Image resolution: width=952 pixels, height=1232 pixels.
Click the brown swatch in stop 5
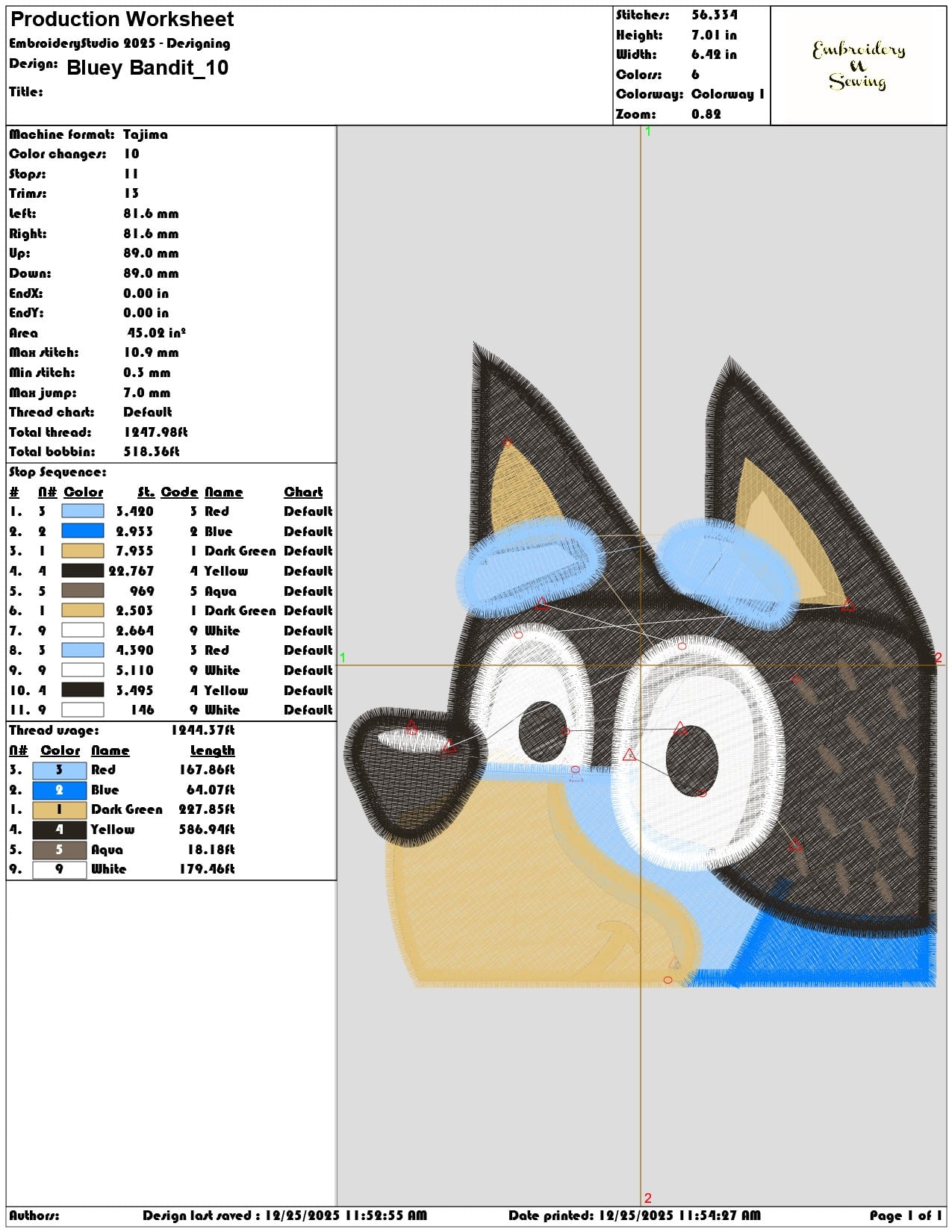click(82, 591)
